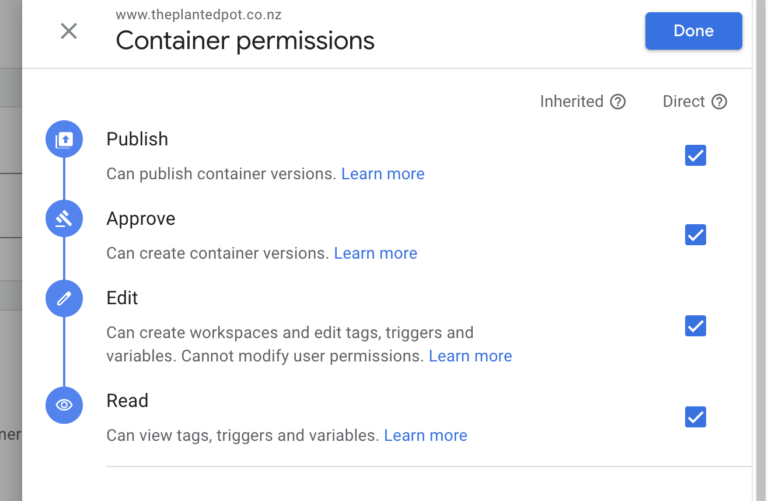Click the Edit pencil icon
This screenshot has width=768, height=501.
64,298
